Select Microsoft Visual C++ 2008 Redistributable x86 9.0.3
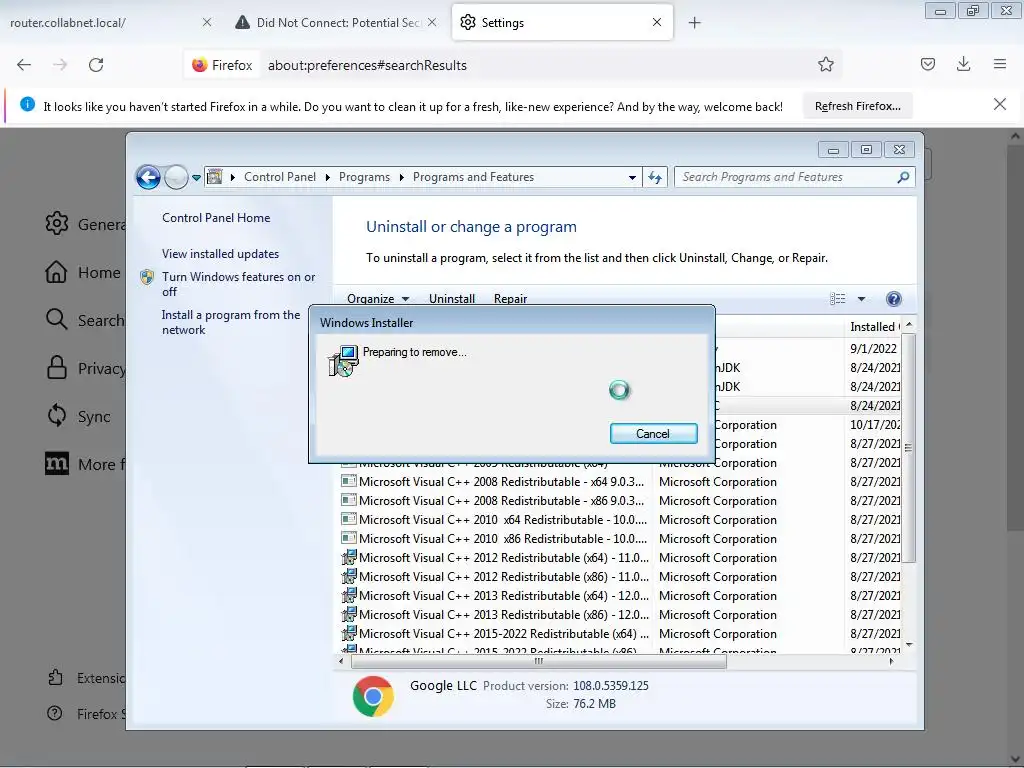This screenshot has width=1024, height=768. click(x=501, y=501)
